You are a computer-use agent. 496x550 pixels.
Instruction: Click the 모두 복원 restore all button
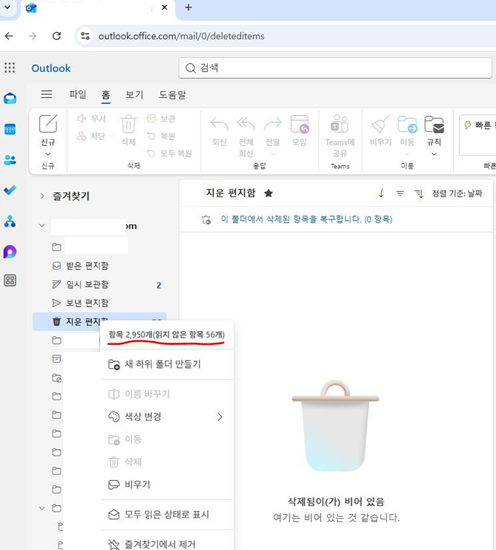tap(169, 153)
